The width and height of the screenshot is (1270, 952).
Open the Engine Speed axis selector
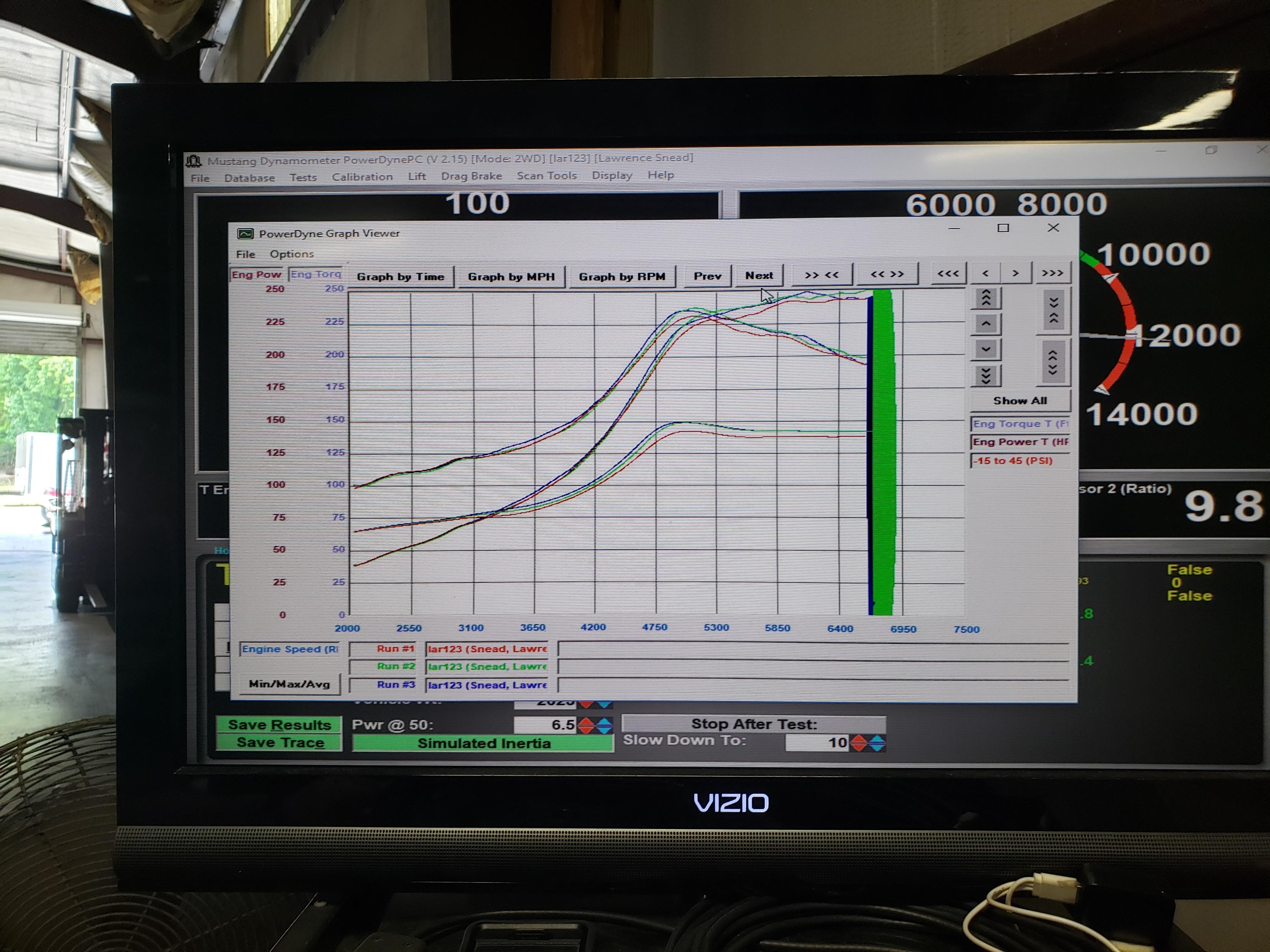pos(289,649)
